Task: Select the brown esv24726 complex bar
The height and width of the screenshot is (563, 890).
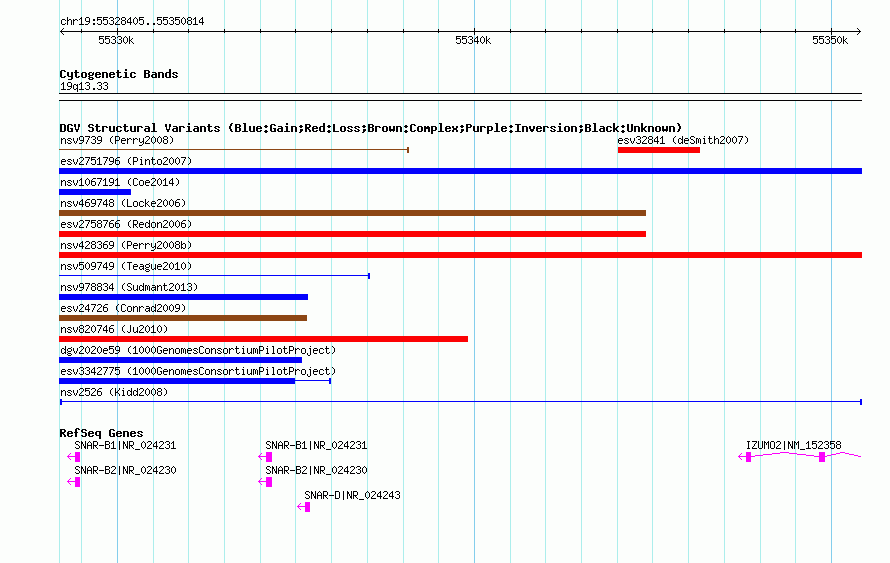Action: [183, 318]
